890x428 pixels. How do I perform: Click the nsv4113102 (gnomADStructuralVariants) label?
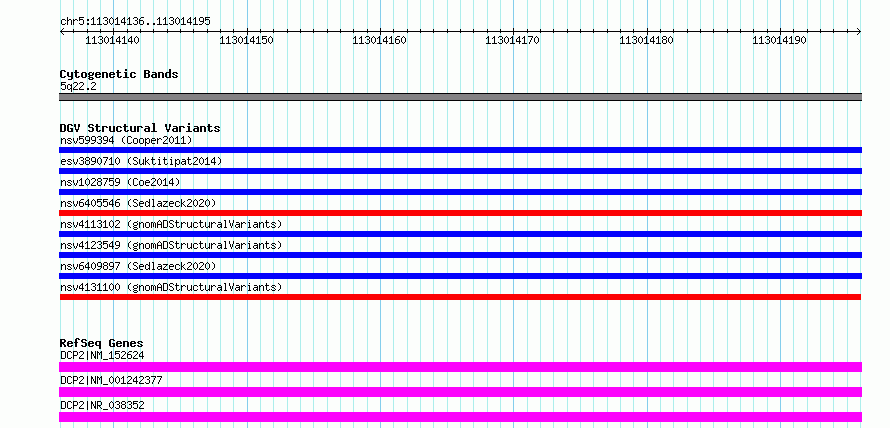(171, 224)
